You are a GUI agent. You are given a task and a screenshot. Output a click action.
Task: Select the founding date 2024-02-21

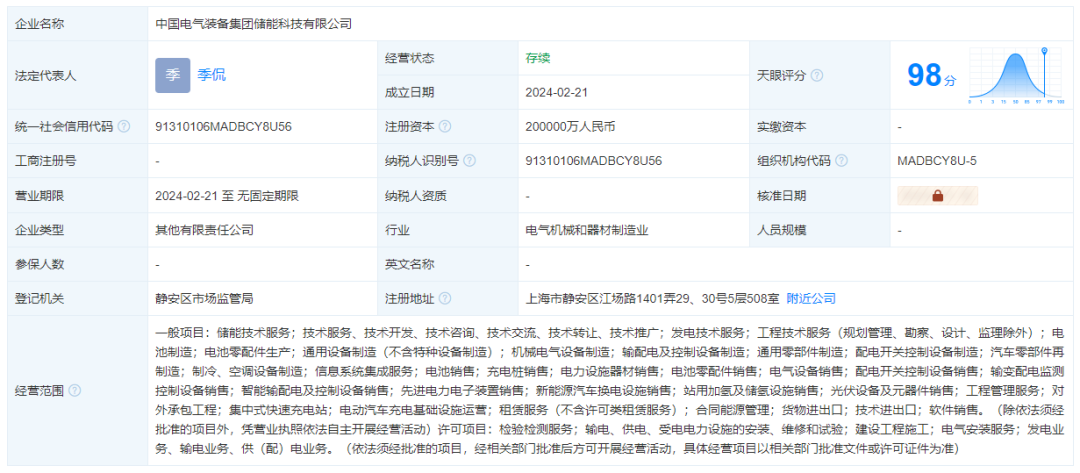click(x=556, y=92)
